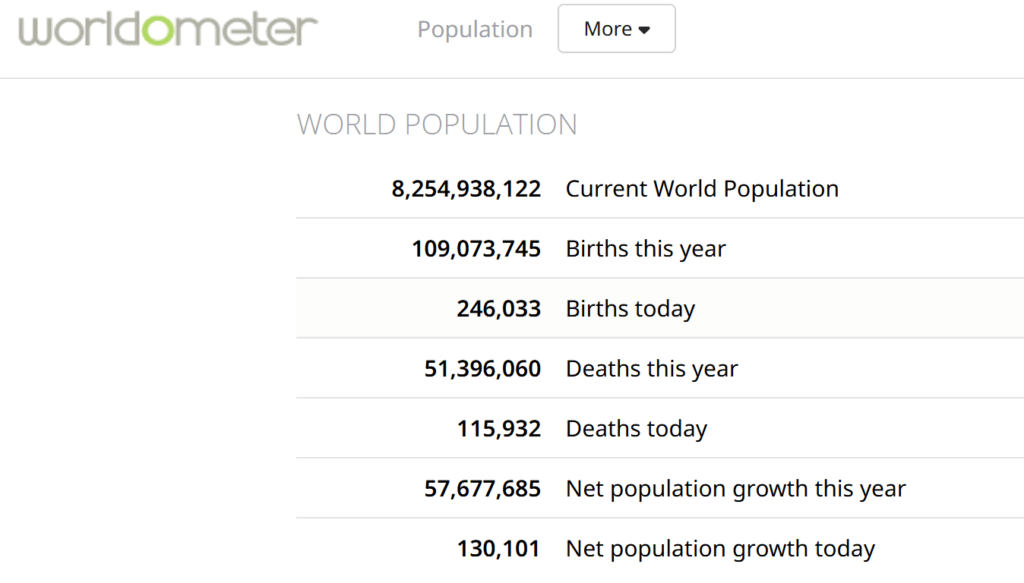Screen dimensions: 1024x583
Task: Click the Net population growth this year label
Action: coord(737,488)
